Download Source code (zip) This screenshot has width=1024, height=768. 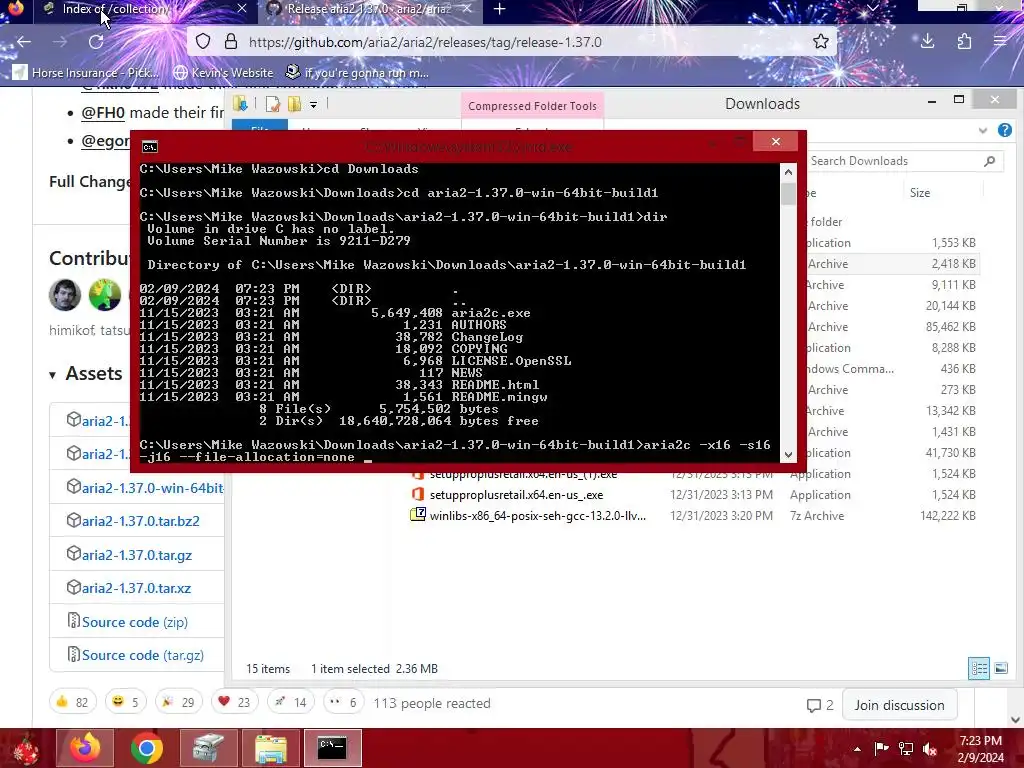point(135,622)
